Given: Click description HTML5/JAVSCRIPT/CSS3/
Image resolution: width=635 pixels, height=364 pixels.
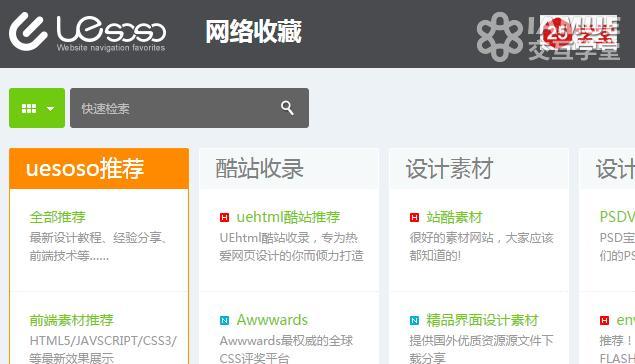Looking at the screenshot, I should [x=103, y=341].
